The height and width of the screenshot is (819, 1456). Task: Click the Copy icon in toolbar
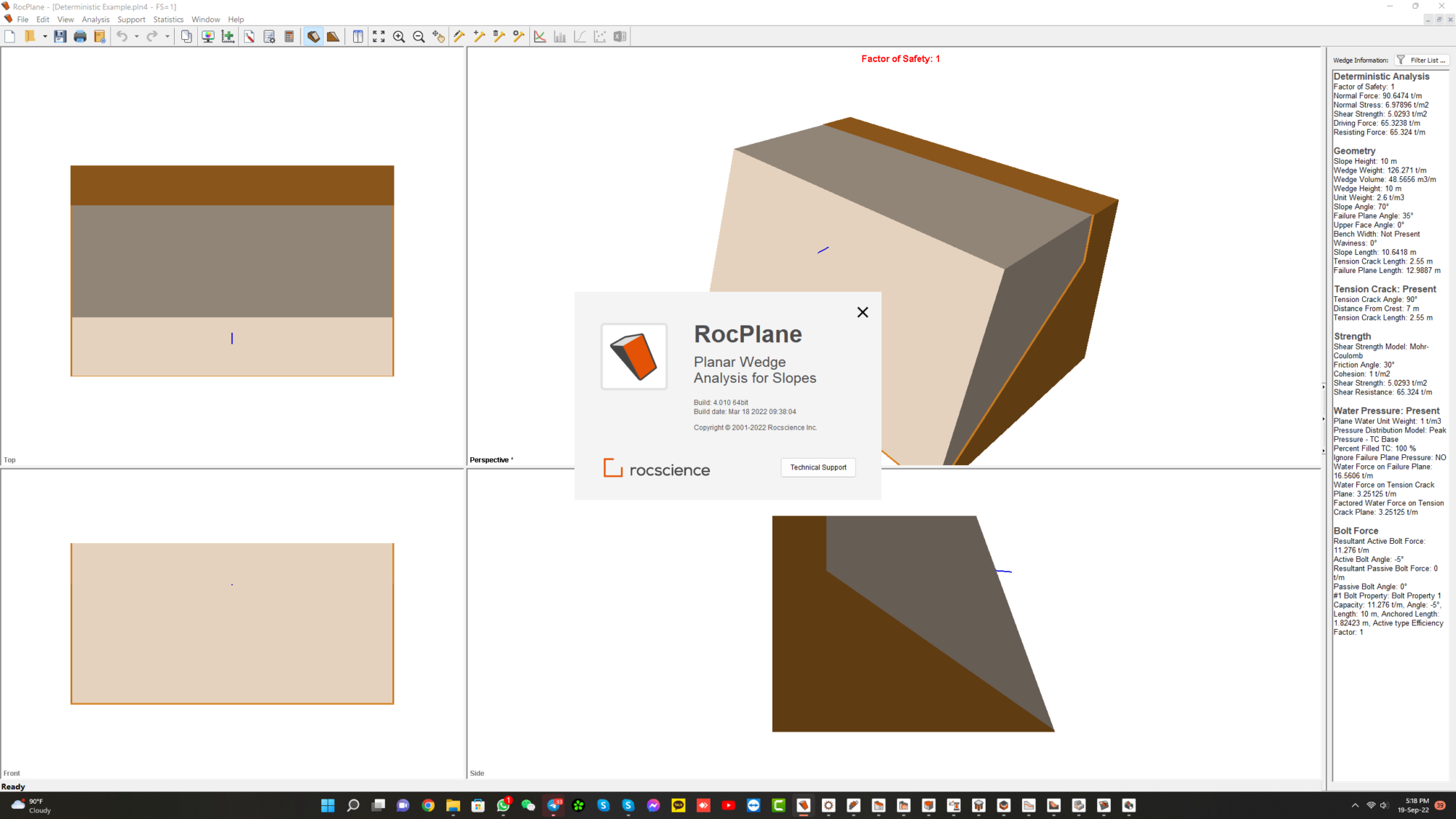(x=187, y=36)
